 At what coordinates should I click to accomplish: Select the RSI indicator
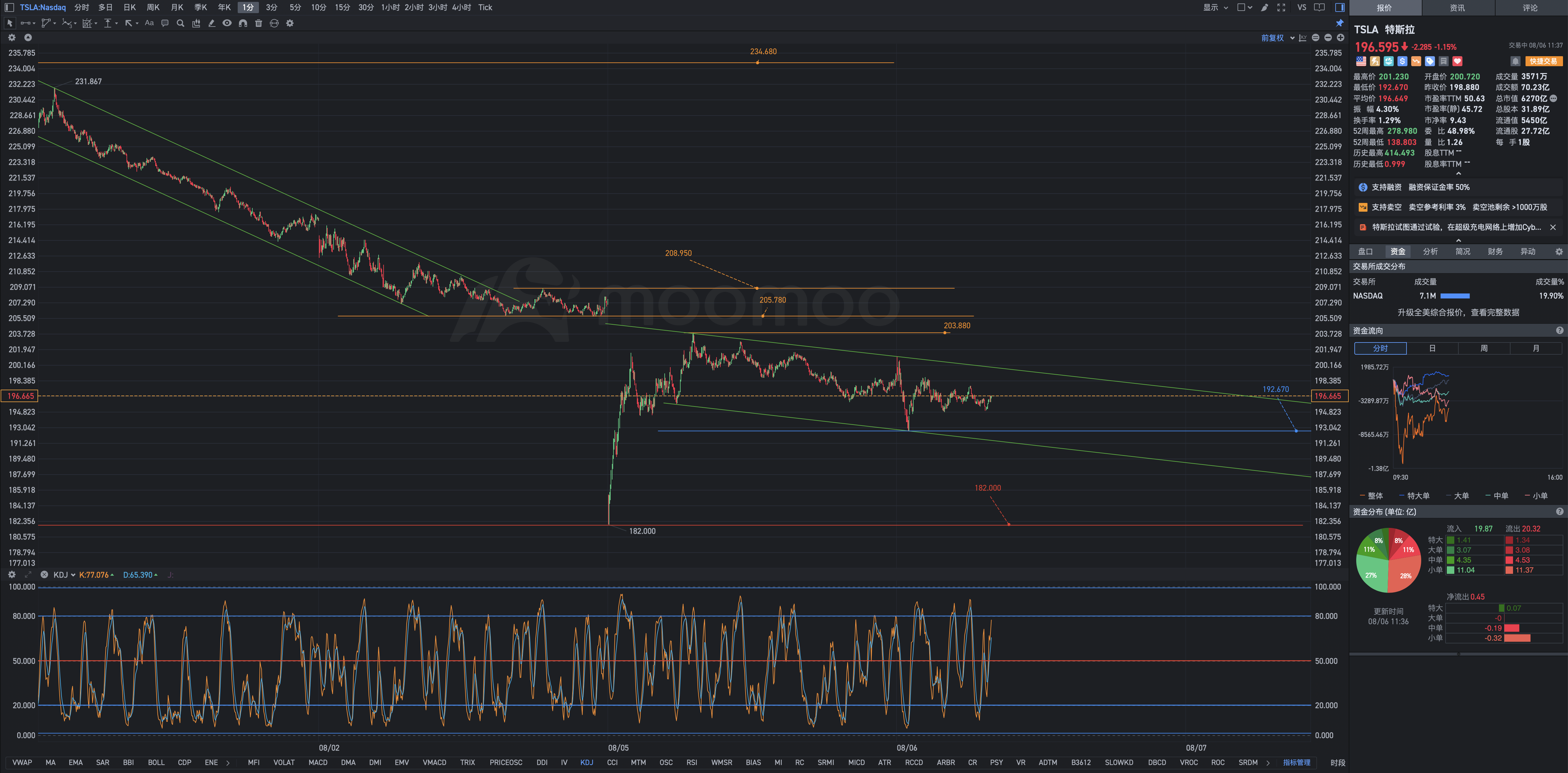[692, 763]
